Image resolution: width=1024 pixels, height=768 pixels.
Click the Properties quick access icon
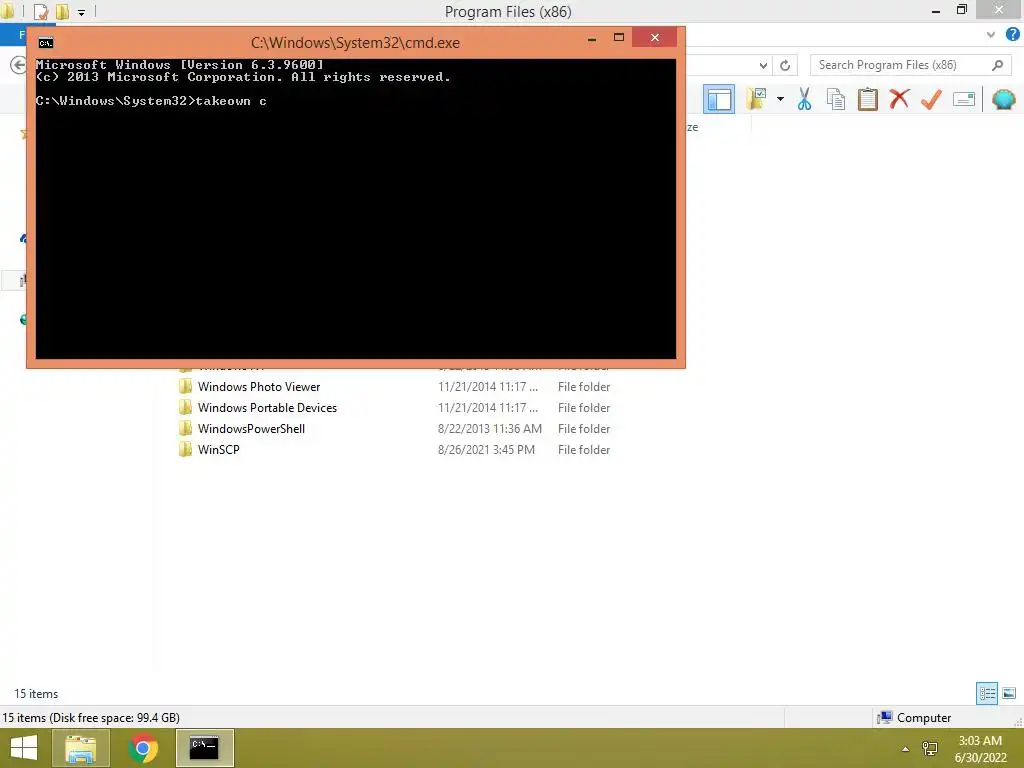40,12
